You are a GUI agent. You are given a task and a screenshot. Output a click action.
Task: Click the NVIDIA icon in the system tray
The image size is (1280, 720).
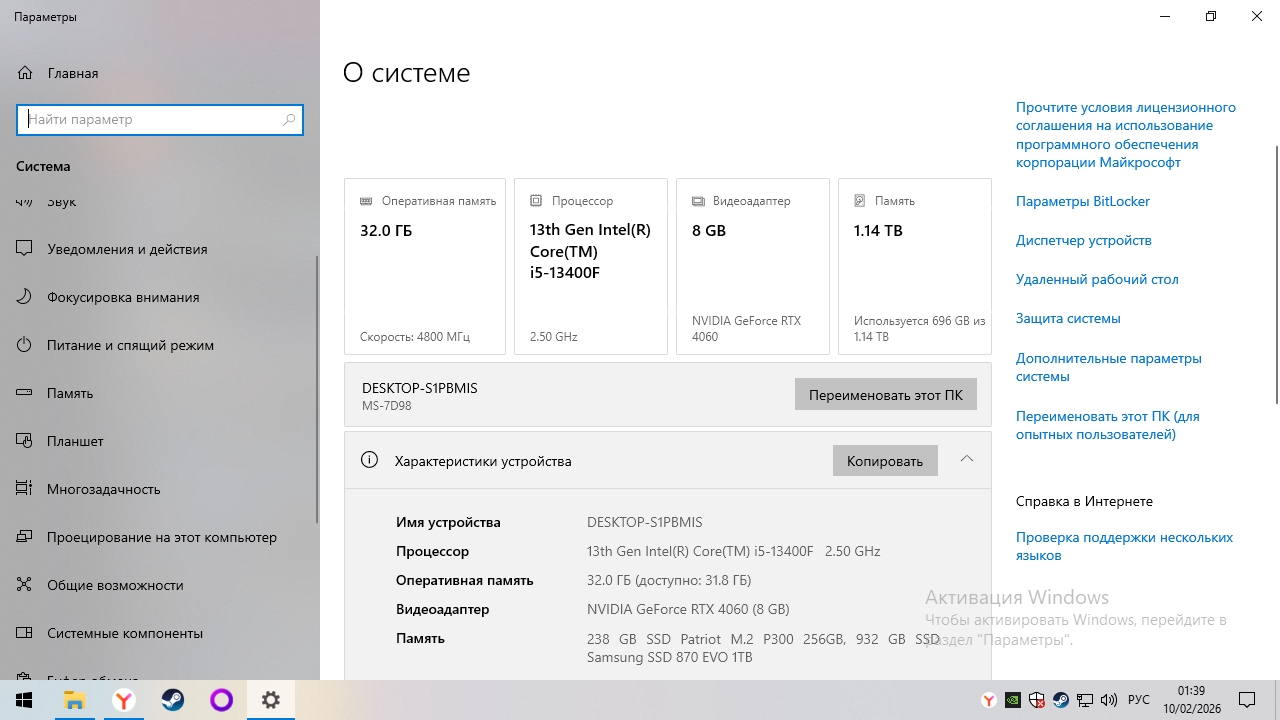click(x=1012, y=700)
